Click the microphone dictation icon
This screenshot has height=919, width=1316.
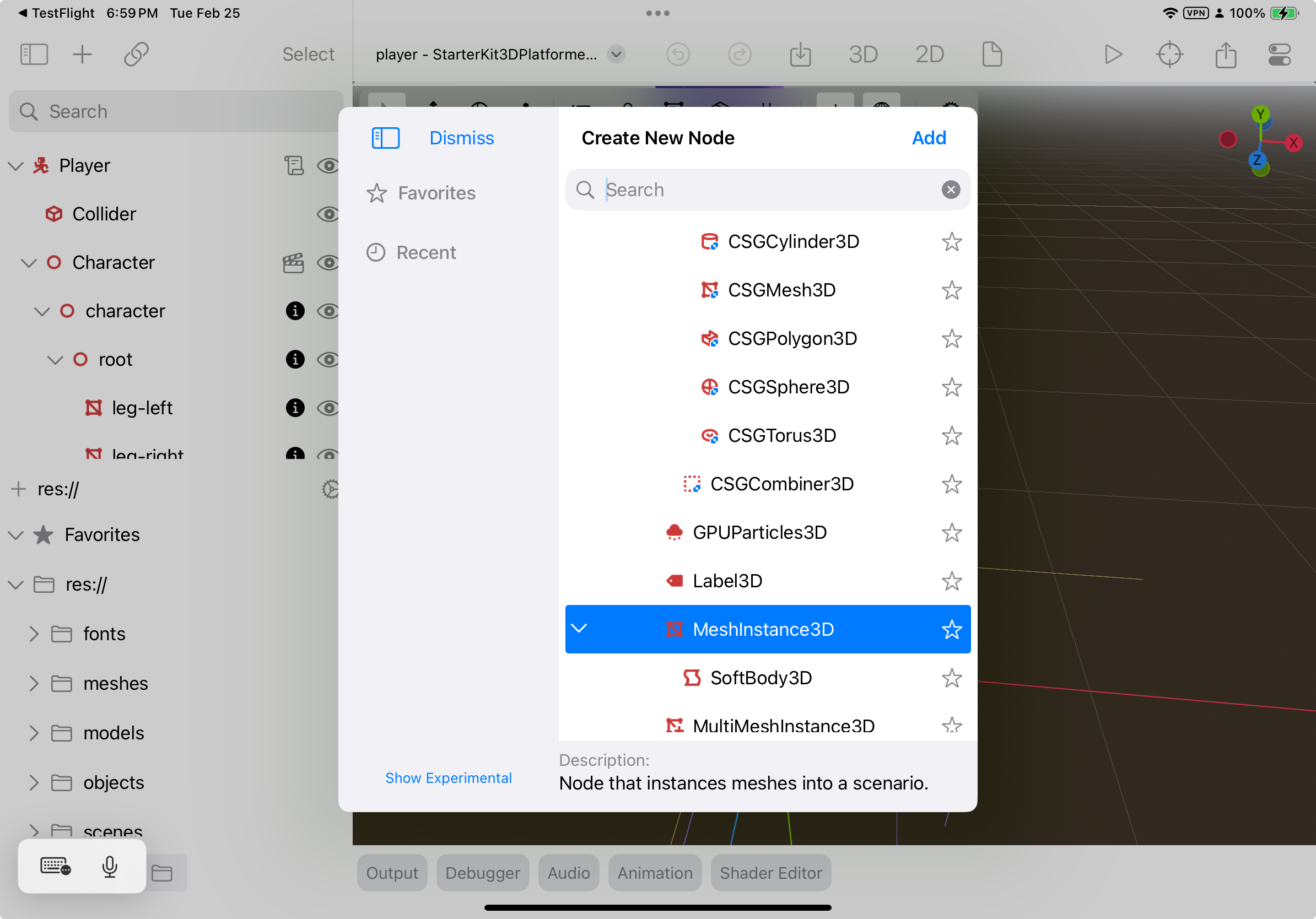tap(110, 866)
